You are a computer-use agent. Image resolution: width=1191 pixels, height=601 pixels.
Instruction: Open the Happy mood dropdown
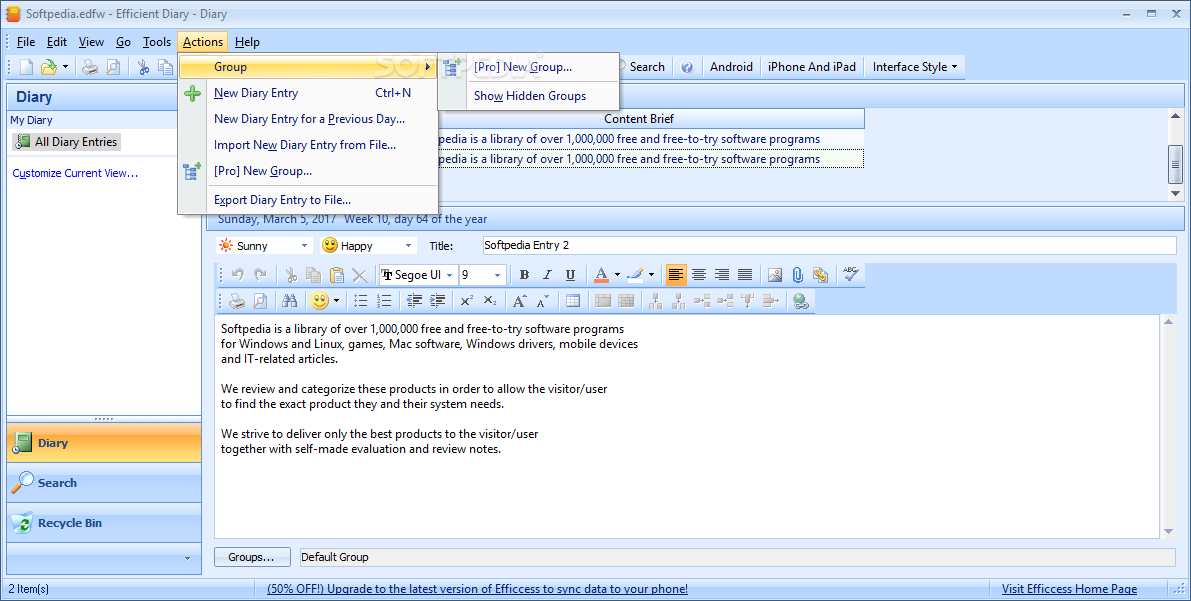(x=408, y=245)
